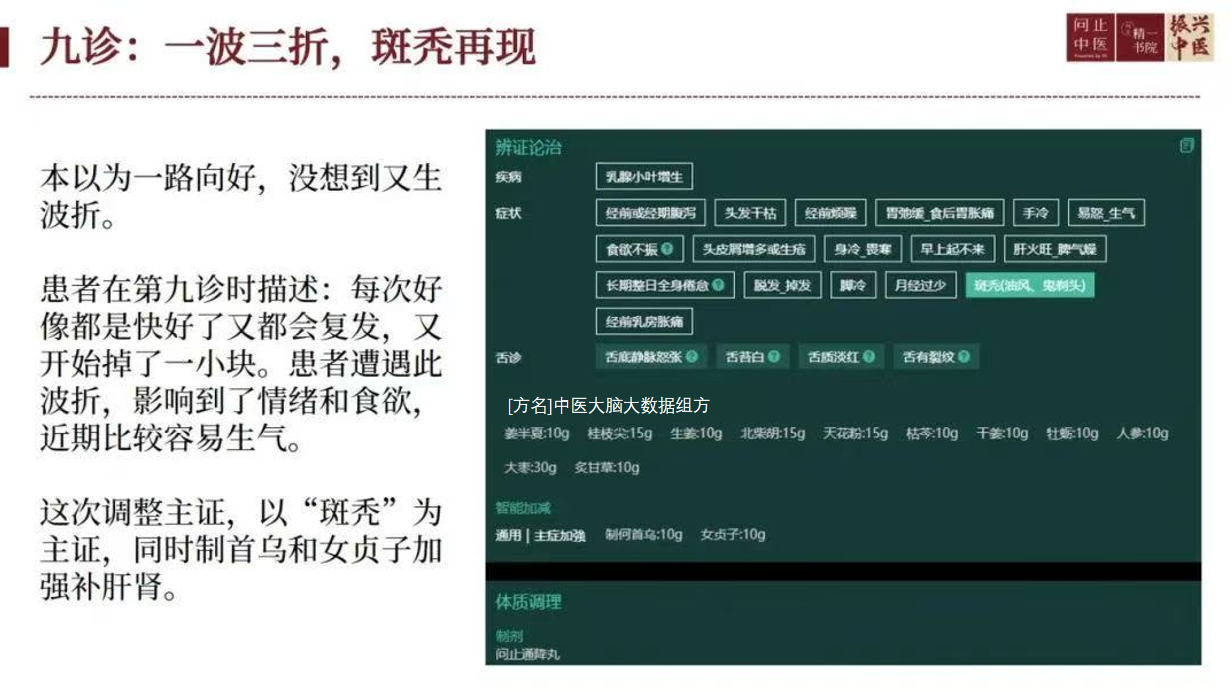Select the 易怒_生气 symptom tag
The width and height of the screenshot is (1232, 694).
coord(1106,213)
